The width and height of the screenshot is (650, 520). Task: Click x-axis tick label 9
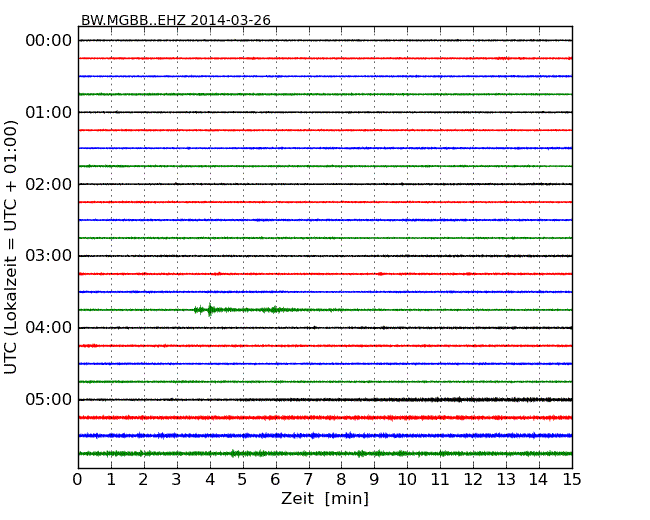[374, 480]
